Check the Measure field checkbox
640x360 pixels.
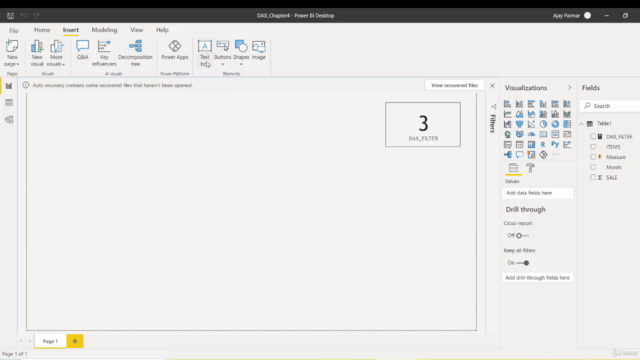[593, 157]
